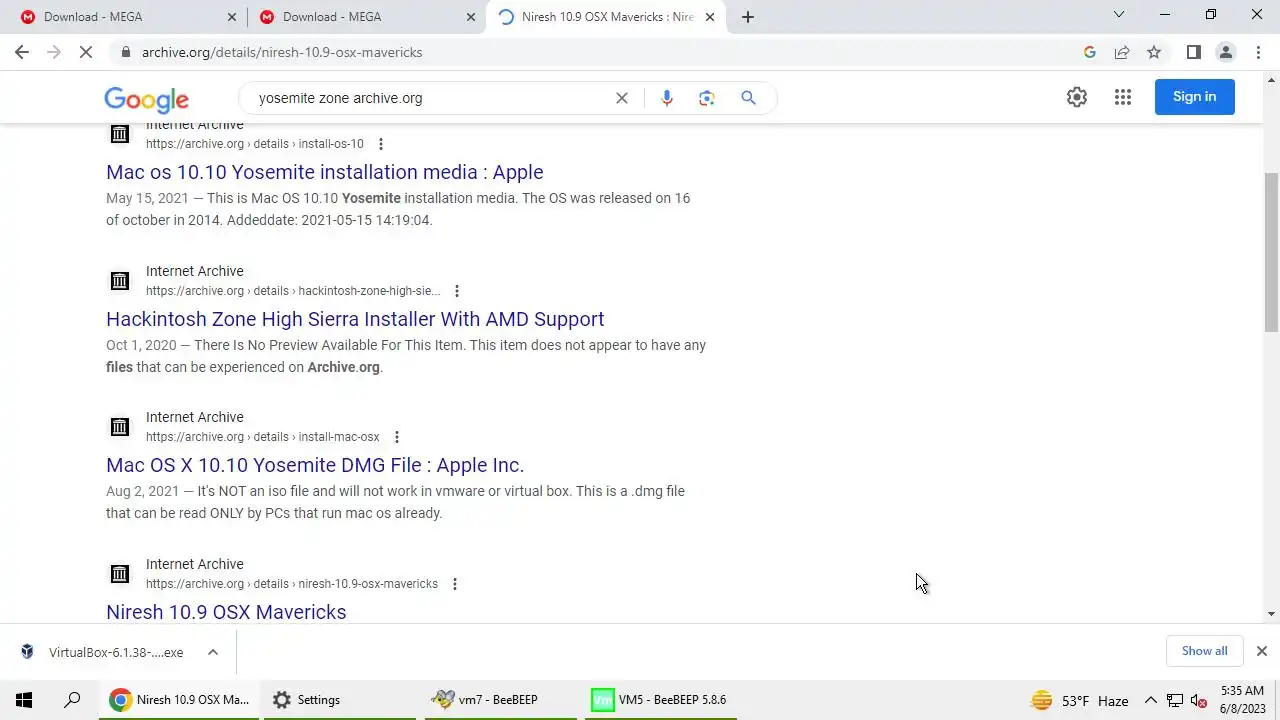The image size is (1280, 720).
Task: Click the Google search input field
Action: (430, 98)
